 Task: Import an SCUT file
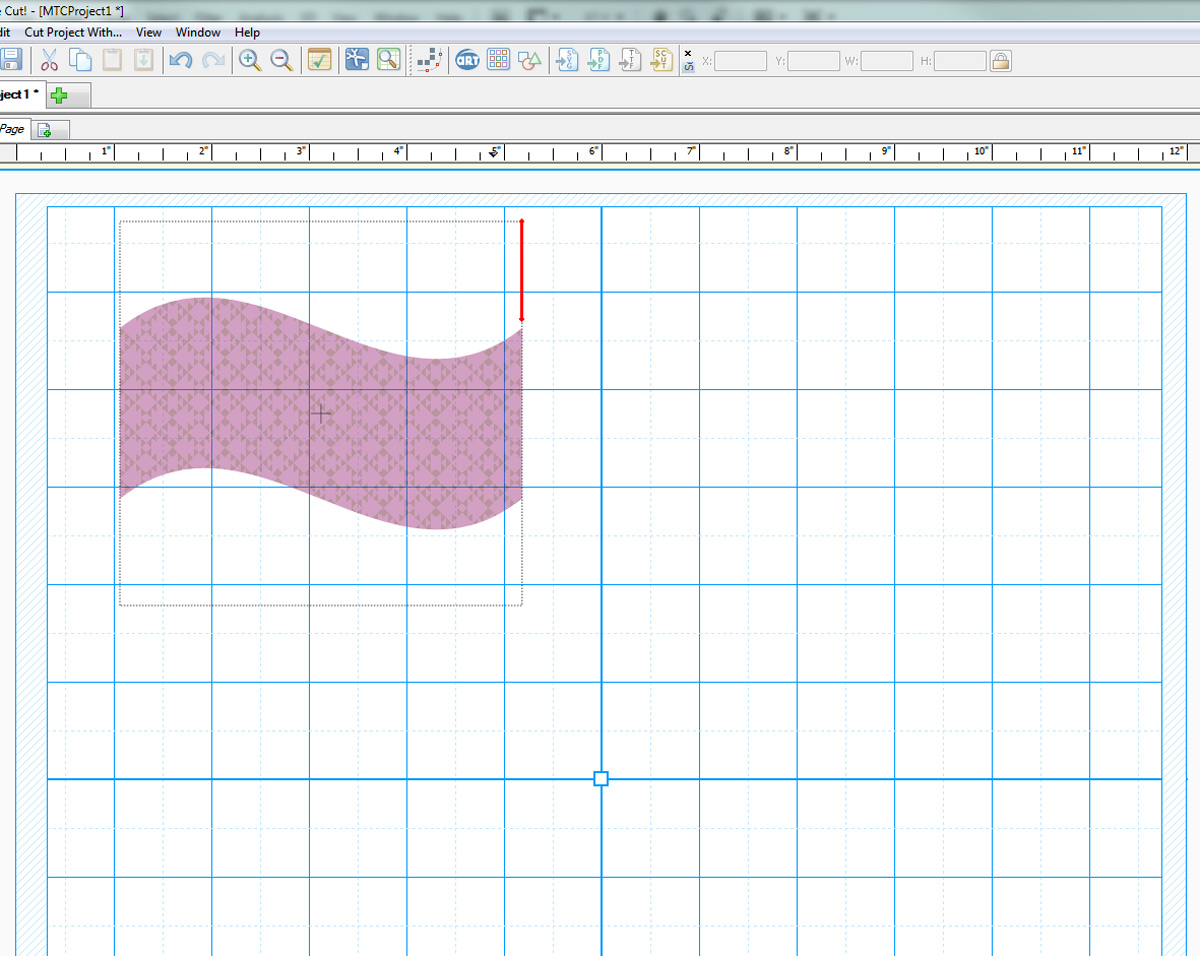point(663,60)
